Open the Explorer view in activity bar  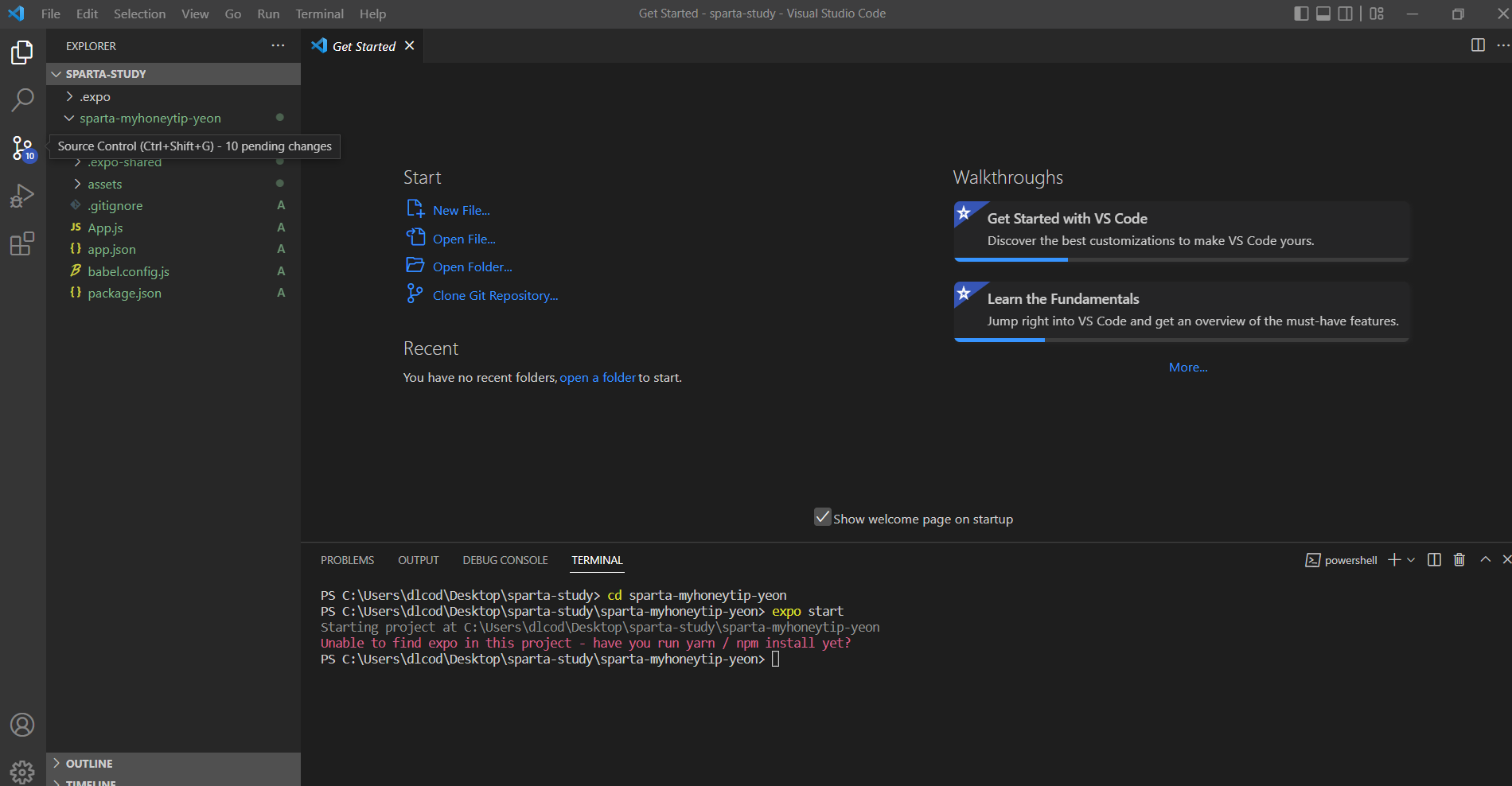(22, 53)
